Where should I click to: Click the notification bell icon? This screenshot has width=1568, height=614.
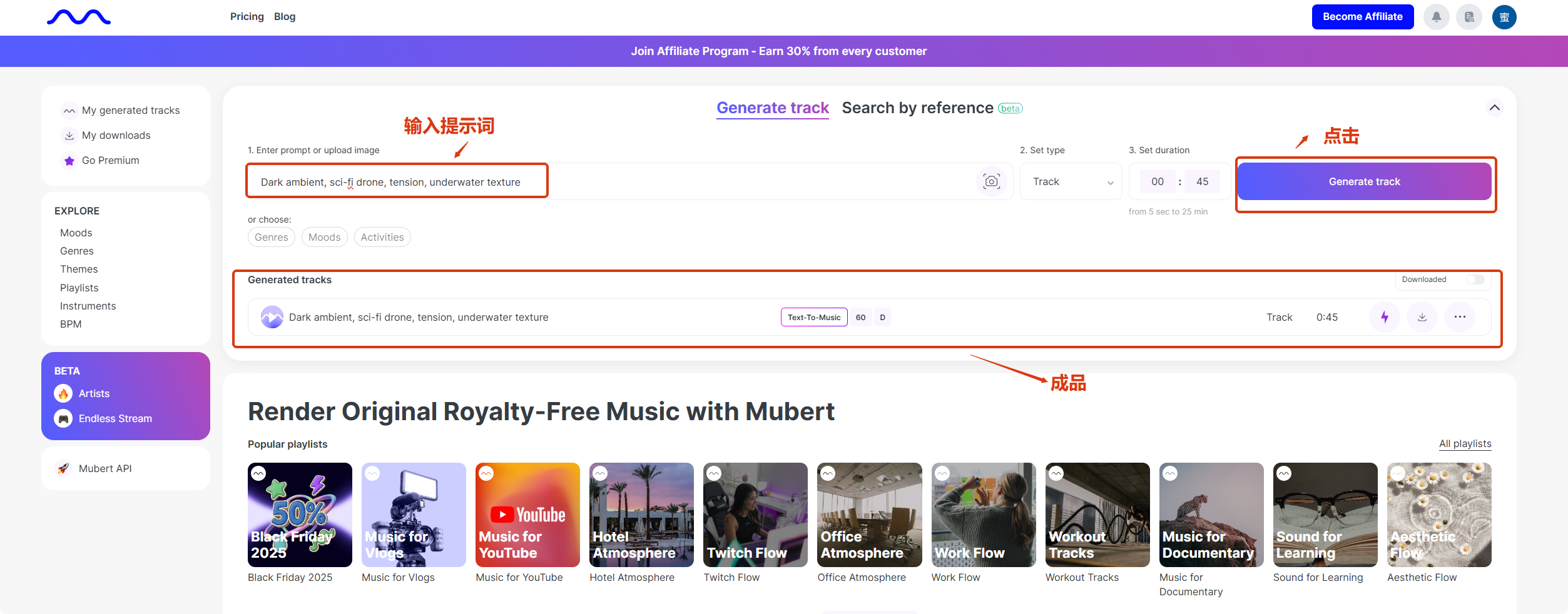[1436, 17]
